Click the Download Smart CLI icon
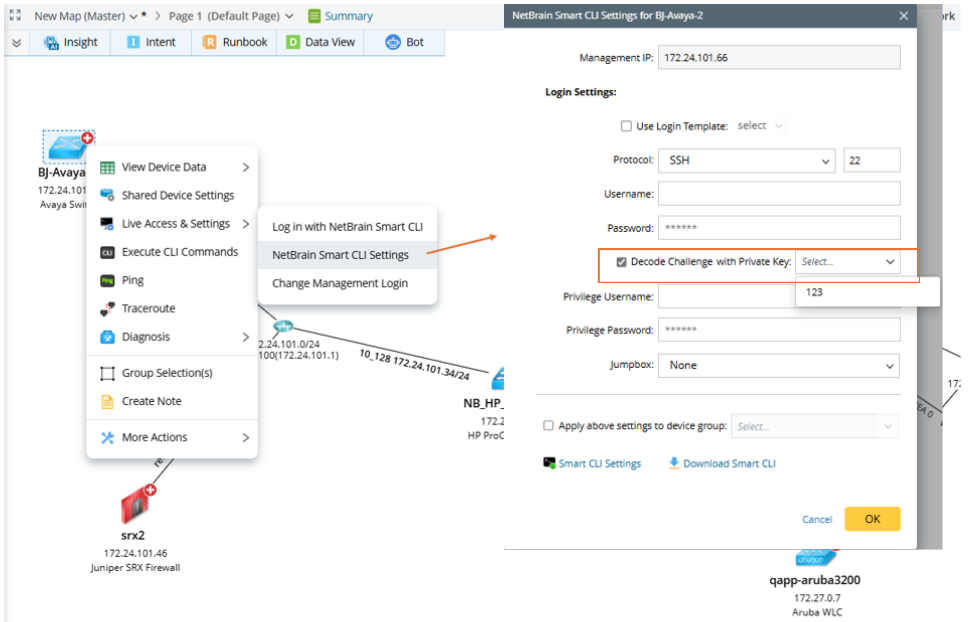Viewport: 970px width, 622px height. coord(674,463)
